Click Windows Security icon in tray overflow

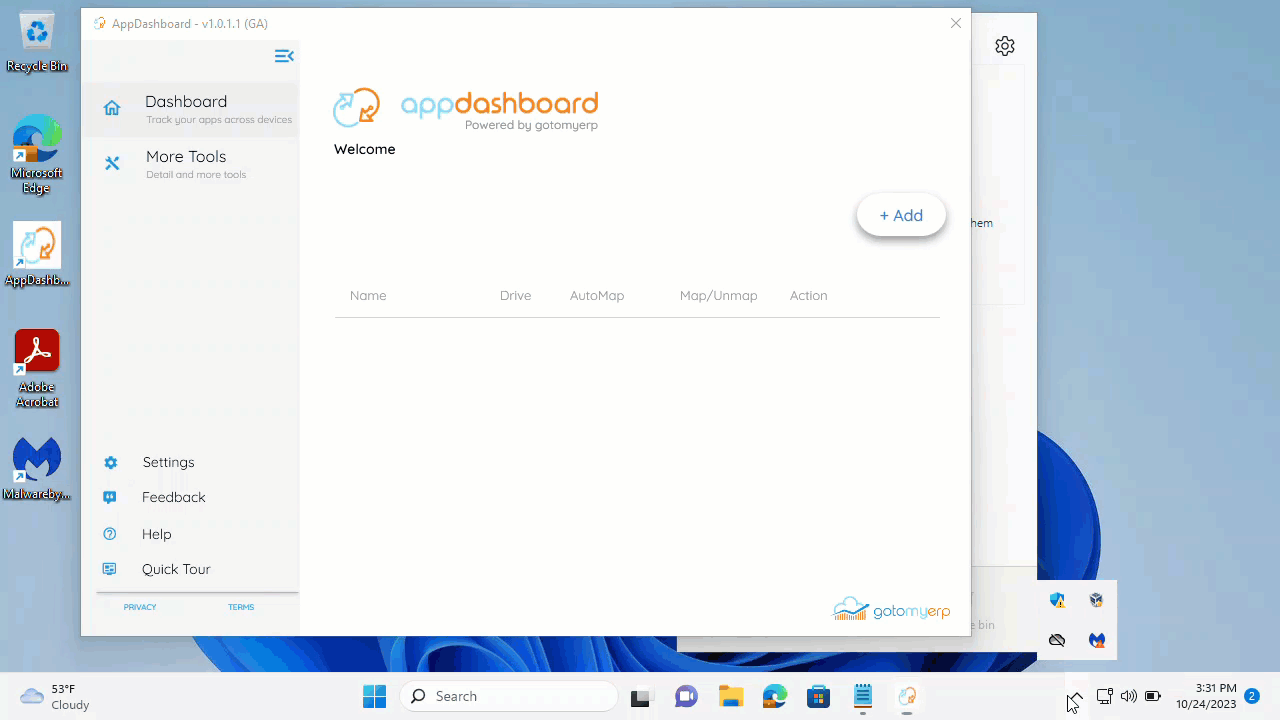[1057, 600]
